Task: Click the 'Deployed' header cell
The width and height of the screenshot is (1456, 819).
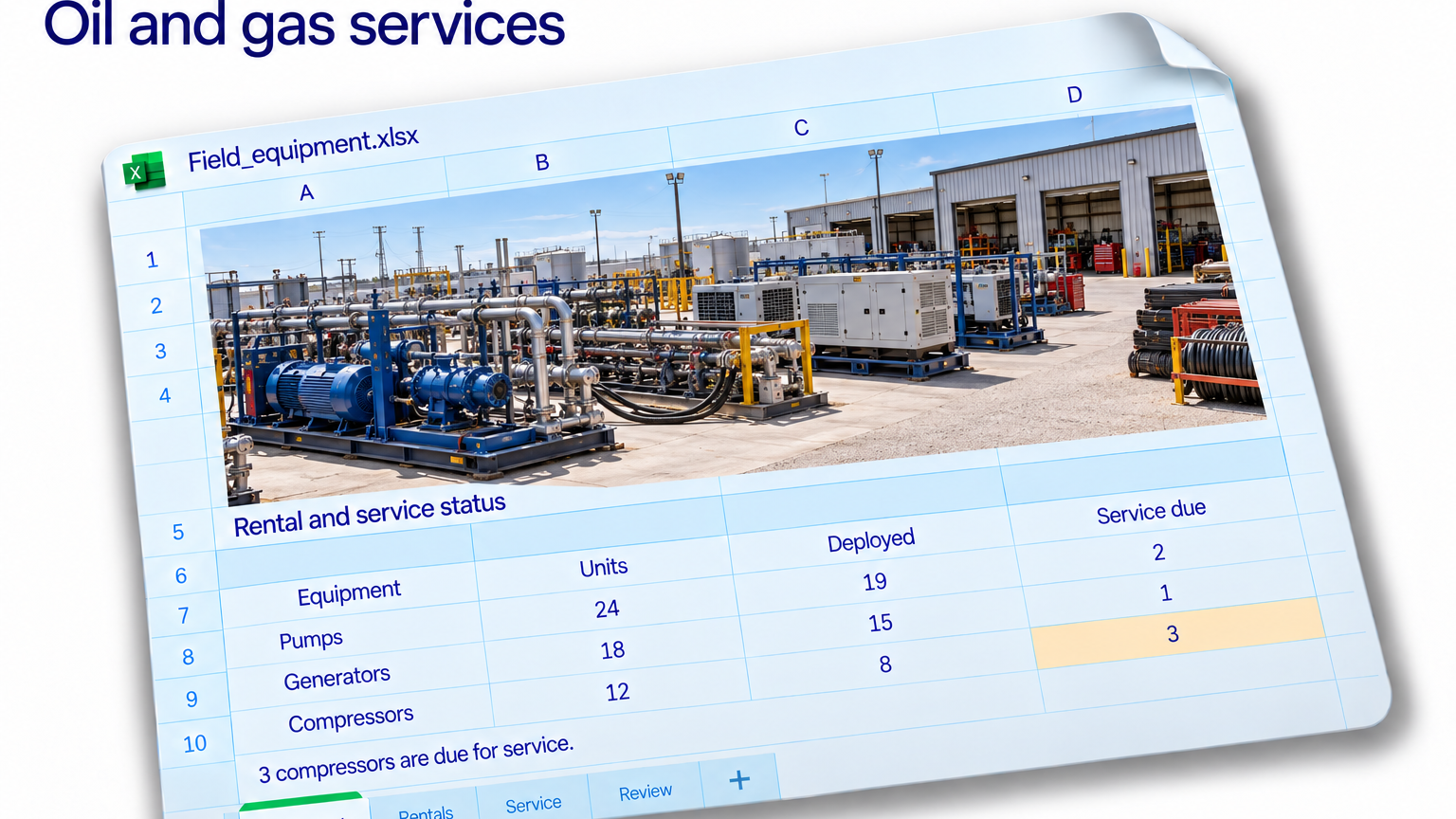Action: click(871, 540)
